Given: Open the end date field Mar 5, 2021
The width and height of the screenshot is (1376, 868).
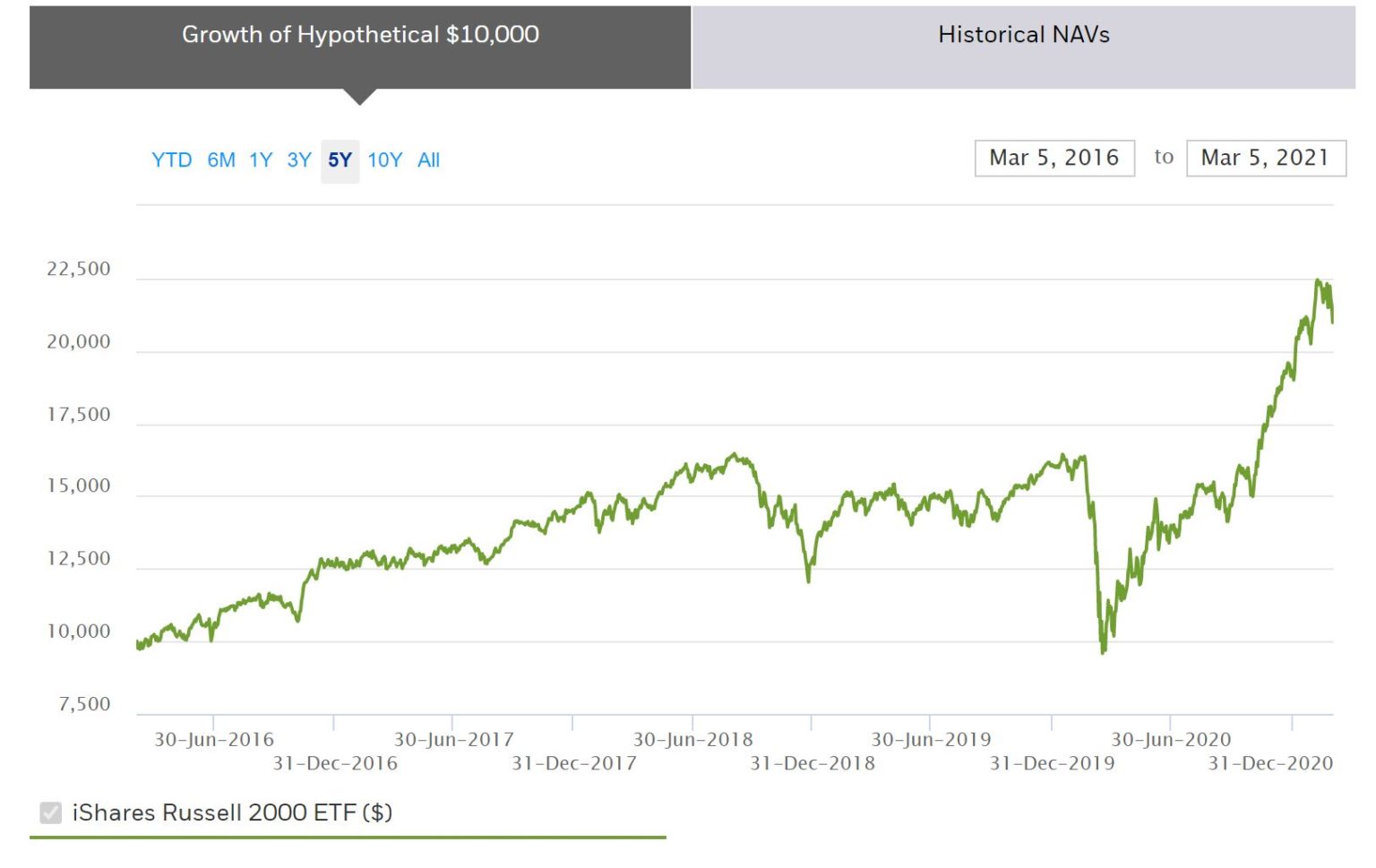Looking at the screenshot, I should click(x=1264, y=159).
